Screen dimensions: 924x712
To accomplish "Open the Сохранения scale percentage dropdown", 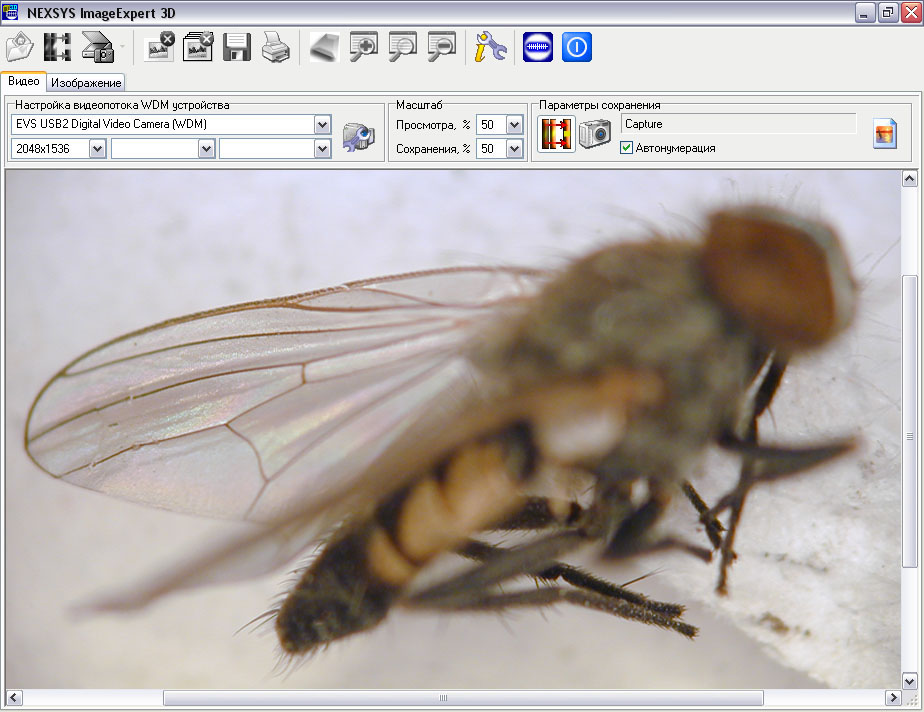I will pyautogui.click(x=514, y=149).
